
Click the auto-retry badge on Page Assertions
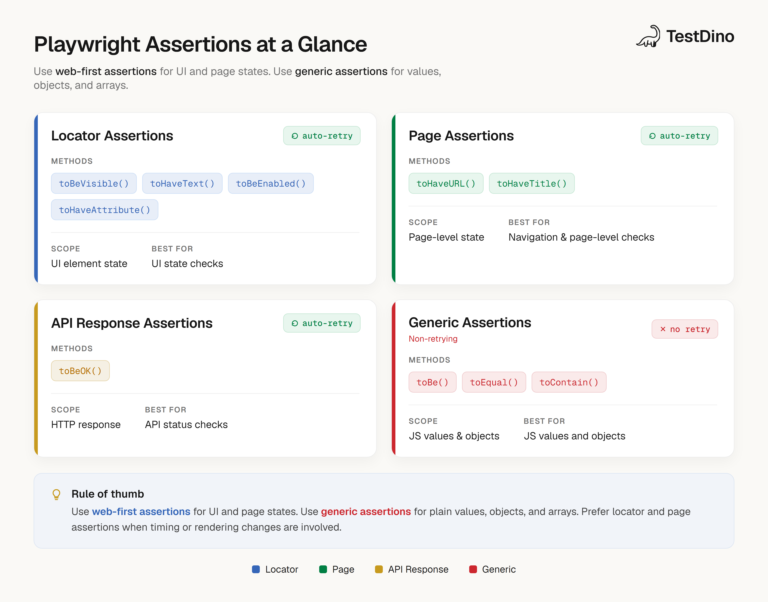[x=679, y=136]
